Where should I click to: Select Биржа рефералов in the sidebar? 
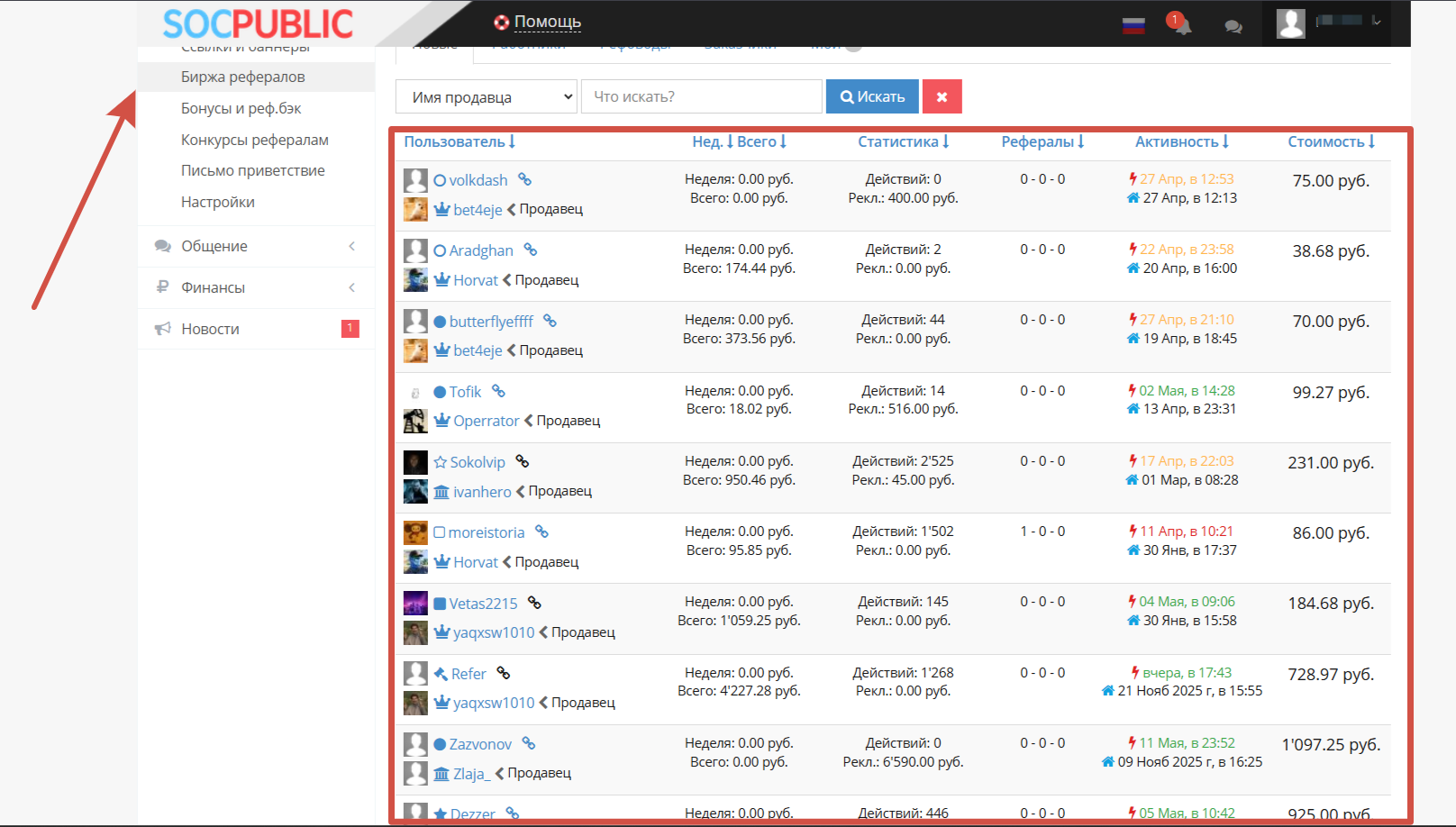click(256, 77)
